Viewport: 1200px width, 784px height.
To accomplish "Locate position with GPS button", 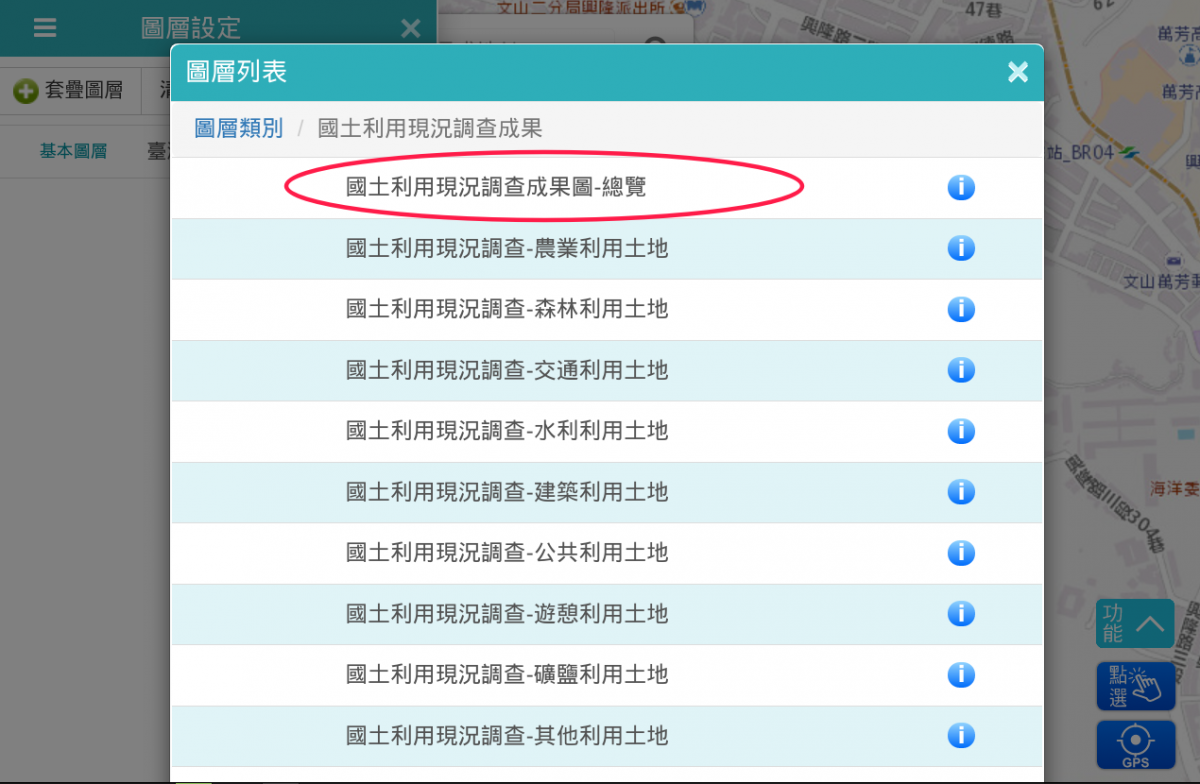I will pyautogui.click(x=1135, y=745).
